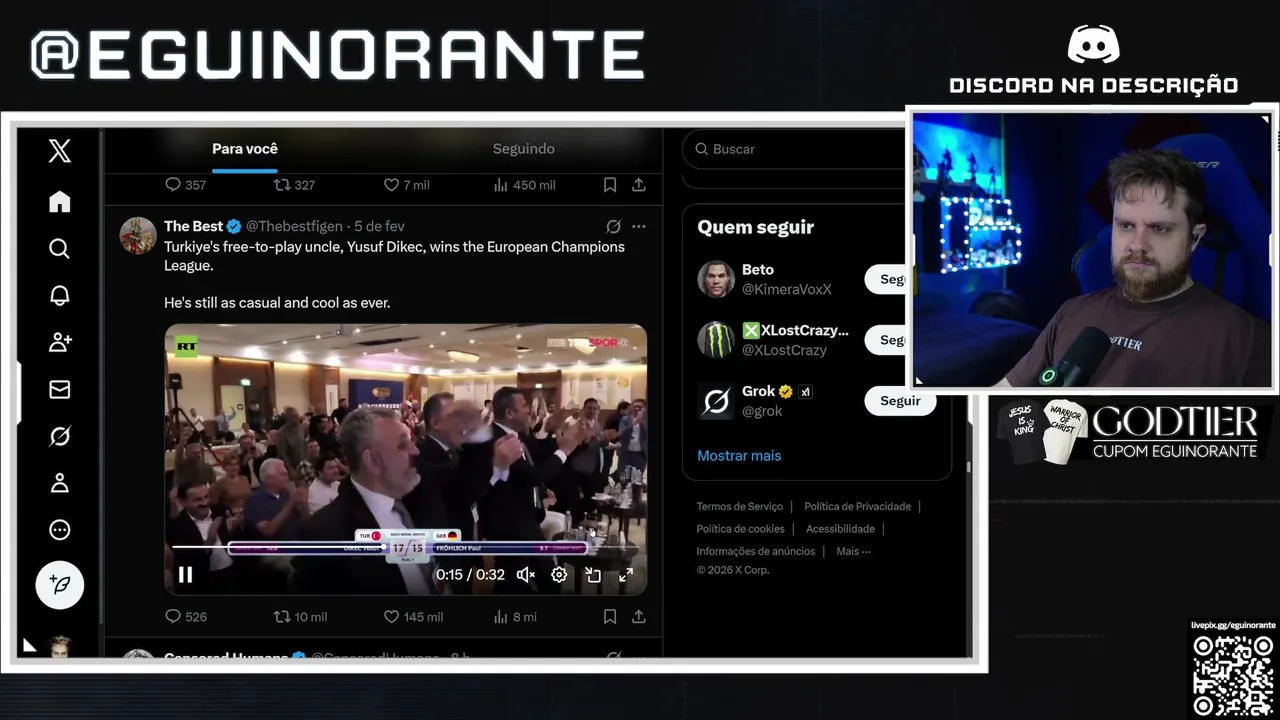
Task: Open Informações de anúncios link
Action: coord(756,551)
